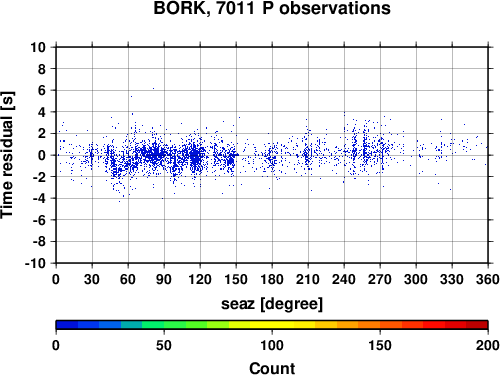500x375 pixels.
Task: Click the dense data cluster near seaz 120
Action: coord(196,156)
